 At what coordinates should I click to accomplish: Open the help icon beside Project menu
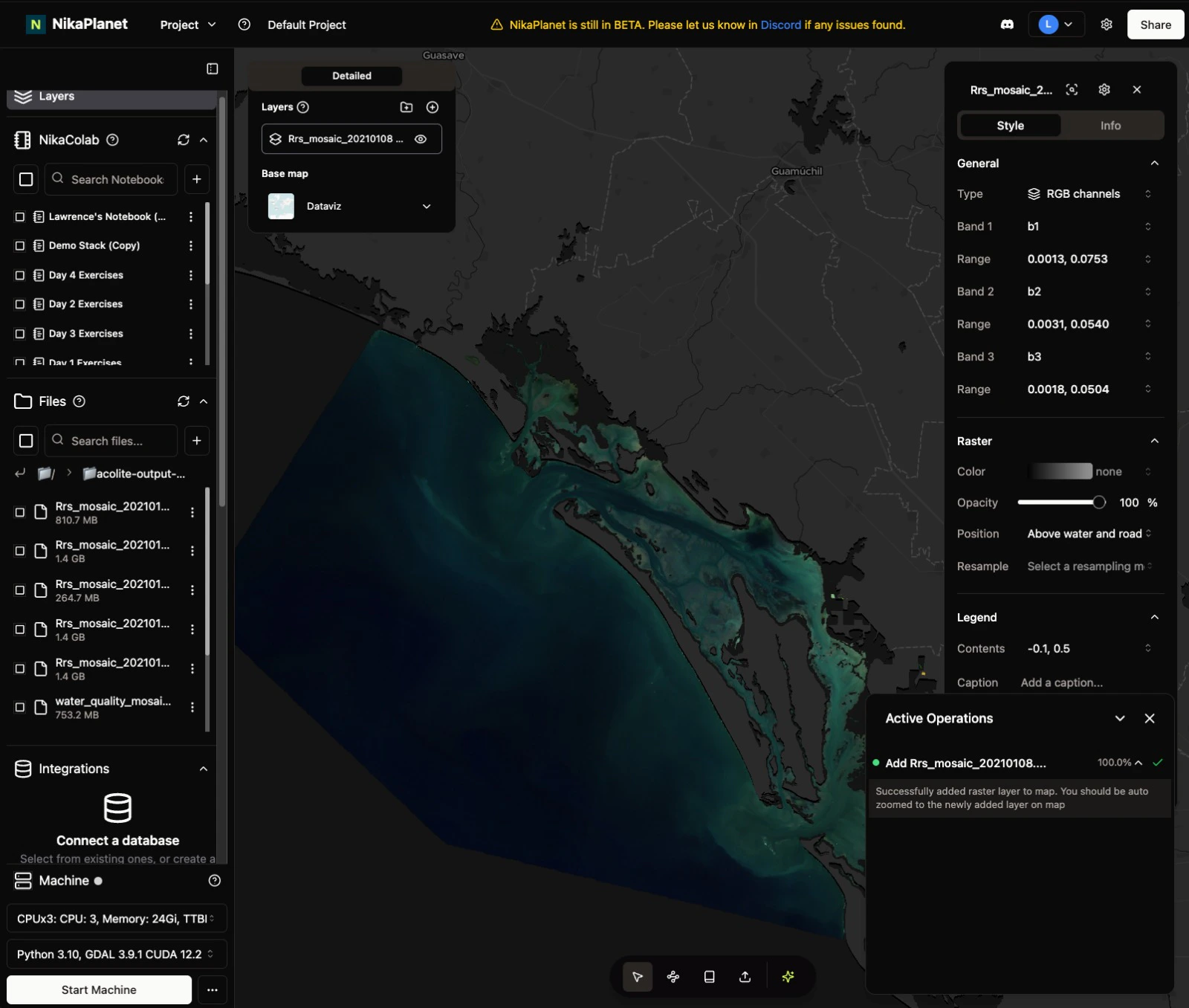244,25
